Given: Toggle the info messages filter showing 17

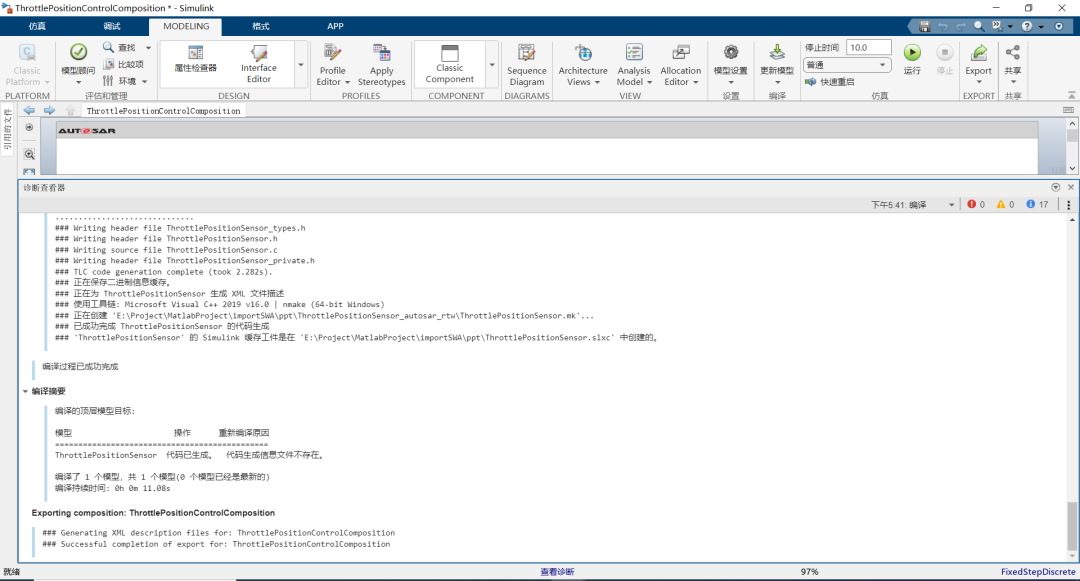Looking at the screenshot, I should tap(1037, 204).
